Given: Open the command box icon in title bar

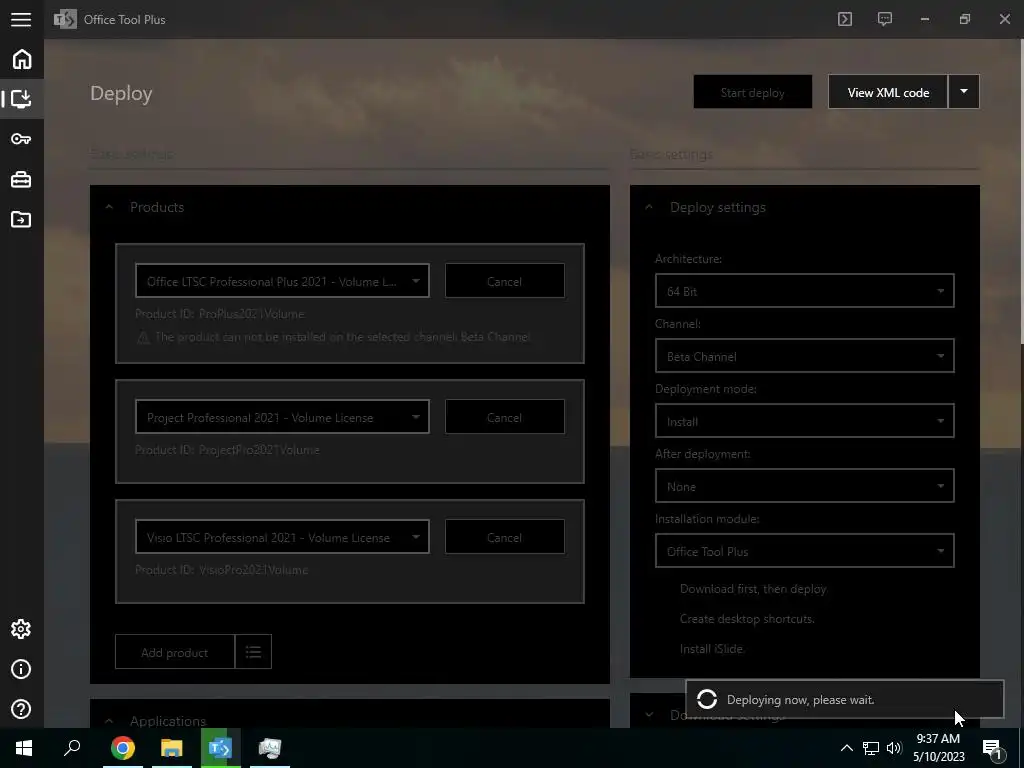Looking at the screenshot, I should (845, 19).
